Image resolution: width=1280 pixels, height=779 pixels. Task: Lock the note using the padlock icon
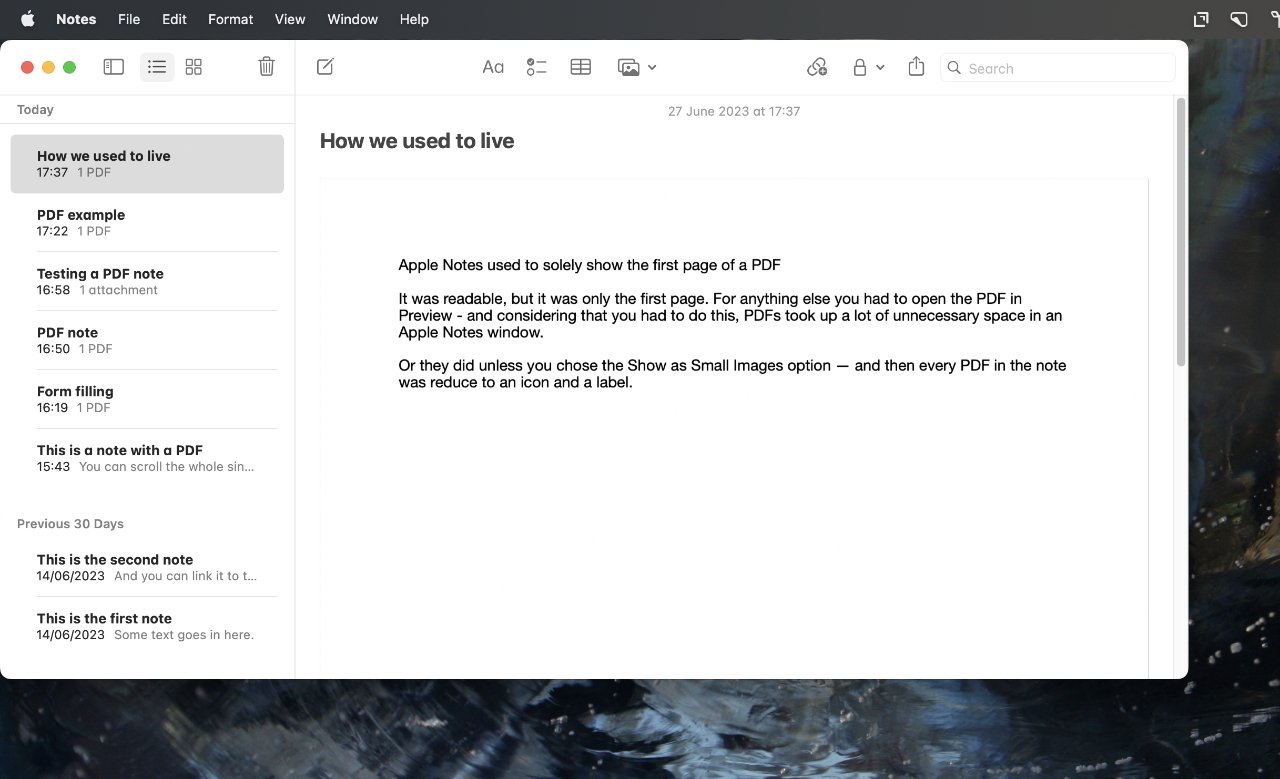coord(860,66)
